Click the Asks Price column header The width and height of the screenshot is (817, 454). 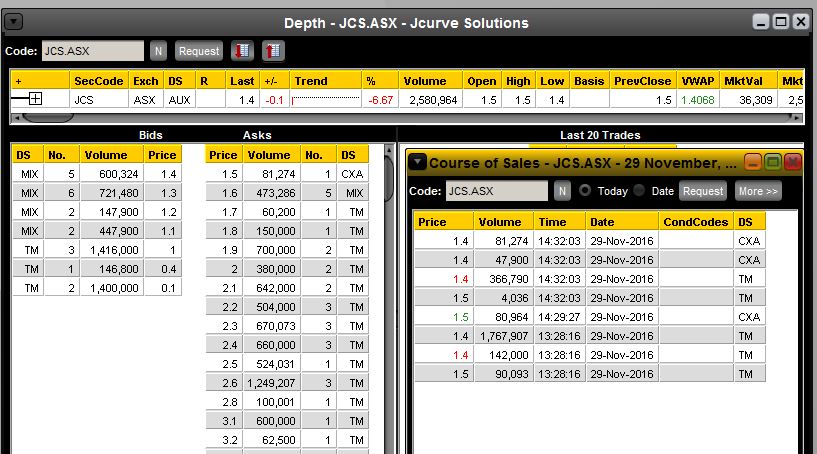(224, 155)
